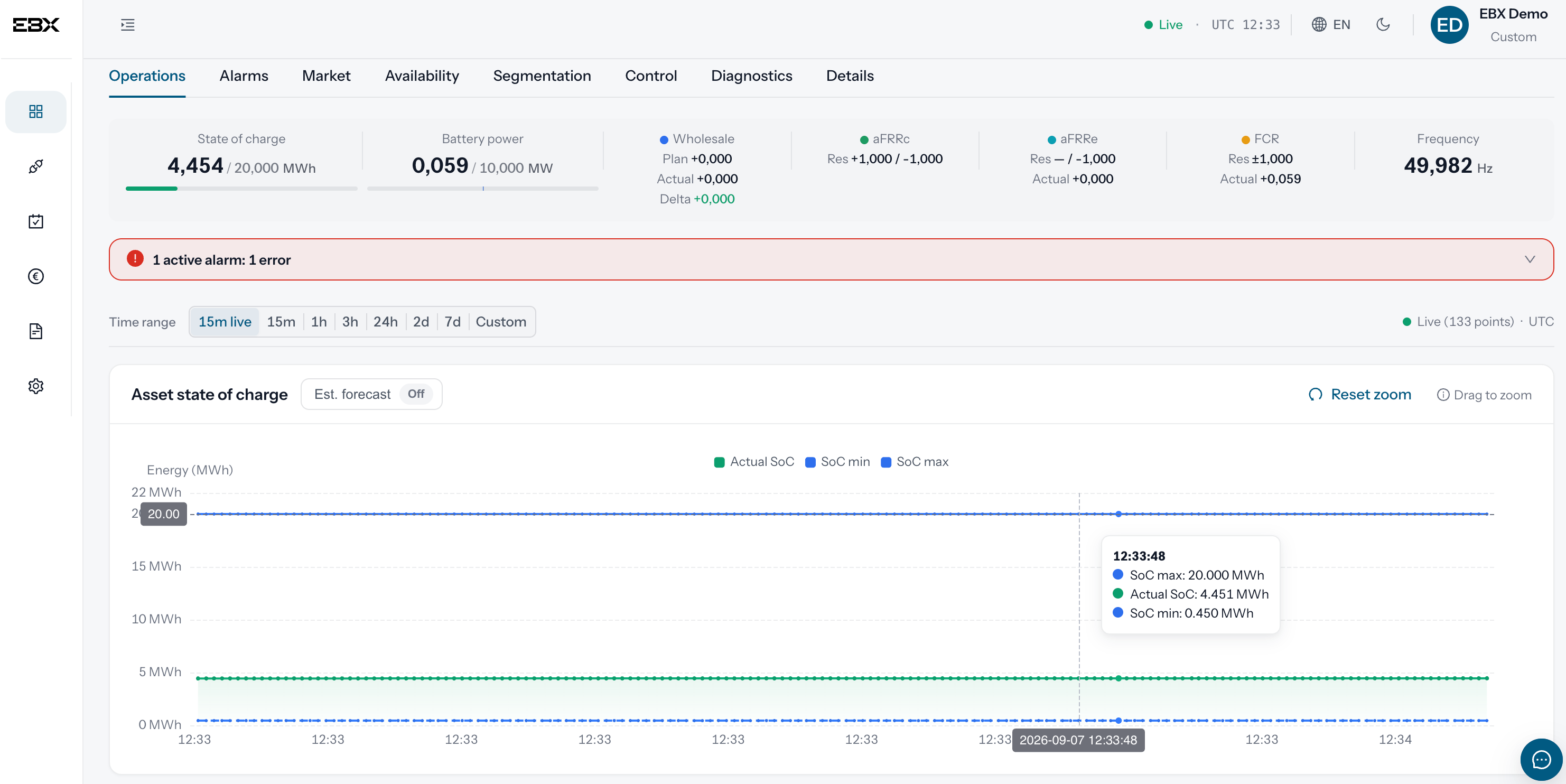Viewport: 1566px width, 784px height.
Task: Click the Asset state of charge heading
Action: point(209,395)
